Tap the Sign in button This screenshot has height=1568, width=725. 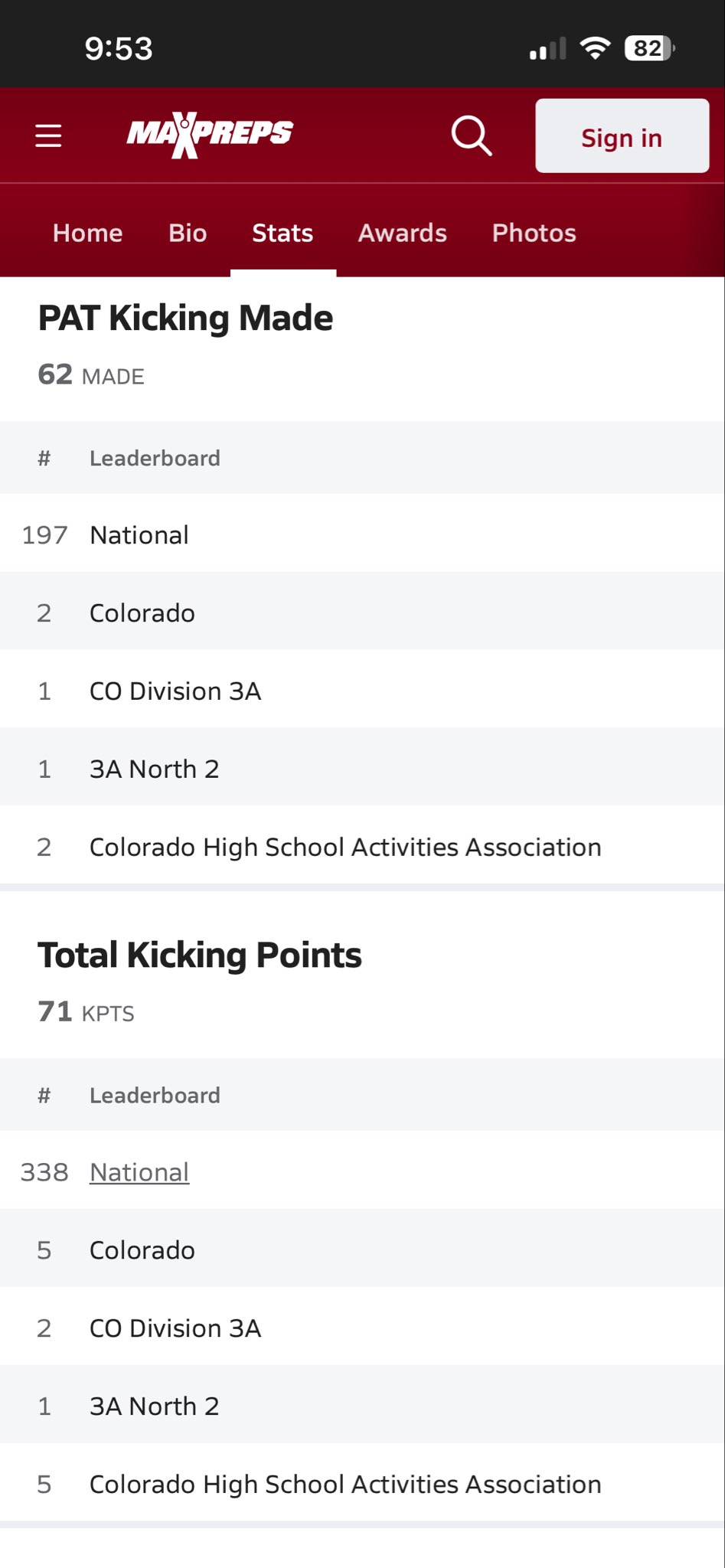click(622, 136)
